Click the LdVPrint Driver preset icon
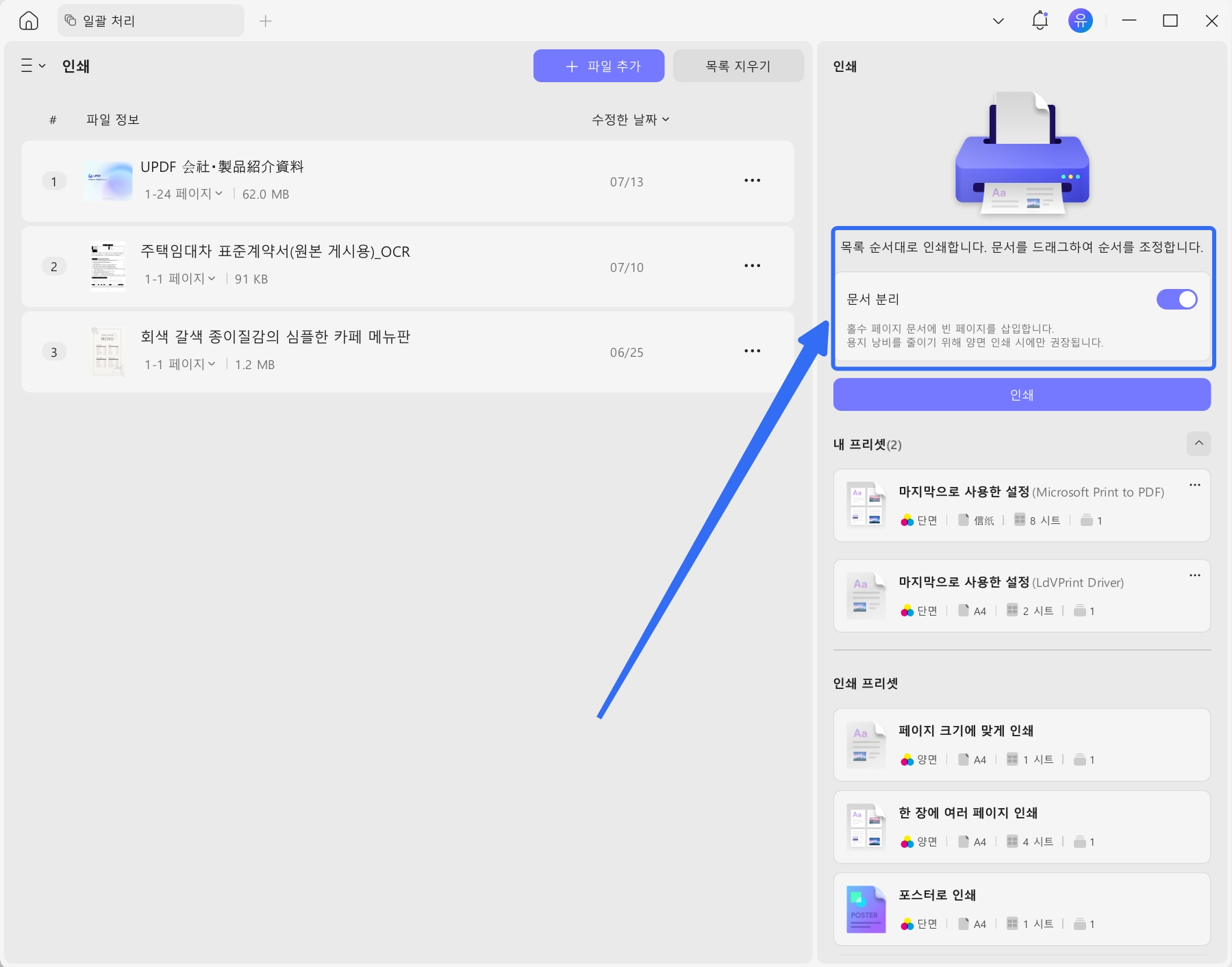1232x967 pixels. (866, 596)
